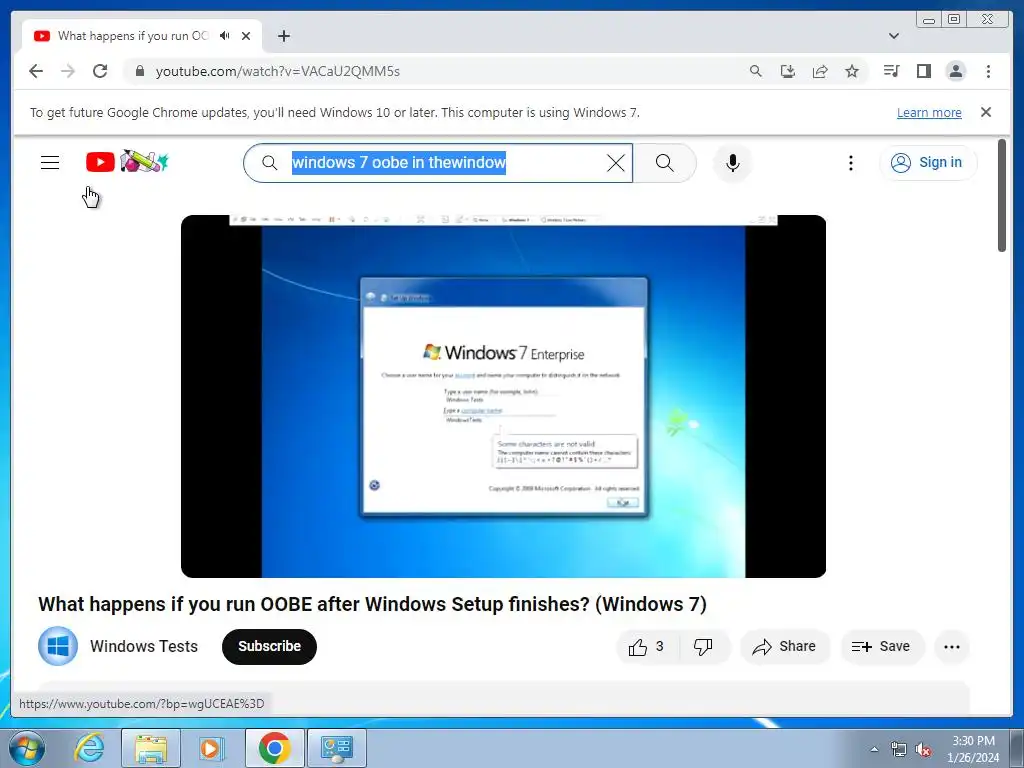This screenshot has height=768, width=1024.
Task: Submit search with magnifier button
Action: point(665,163)
